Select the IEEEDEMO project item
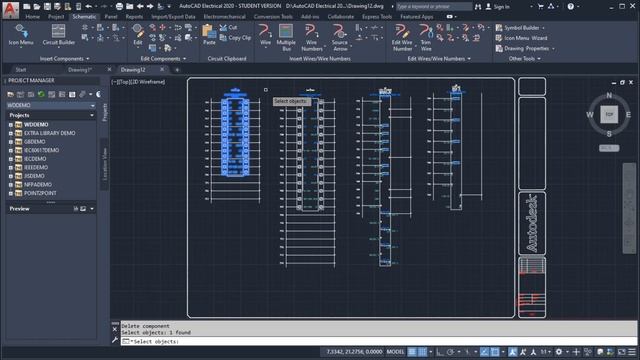 tap(36, 167)
